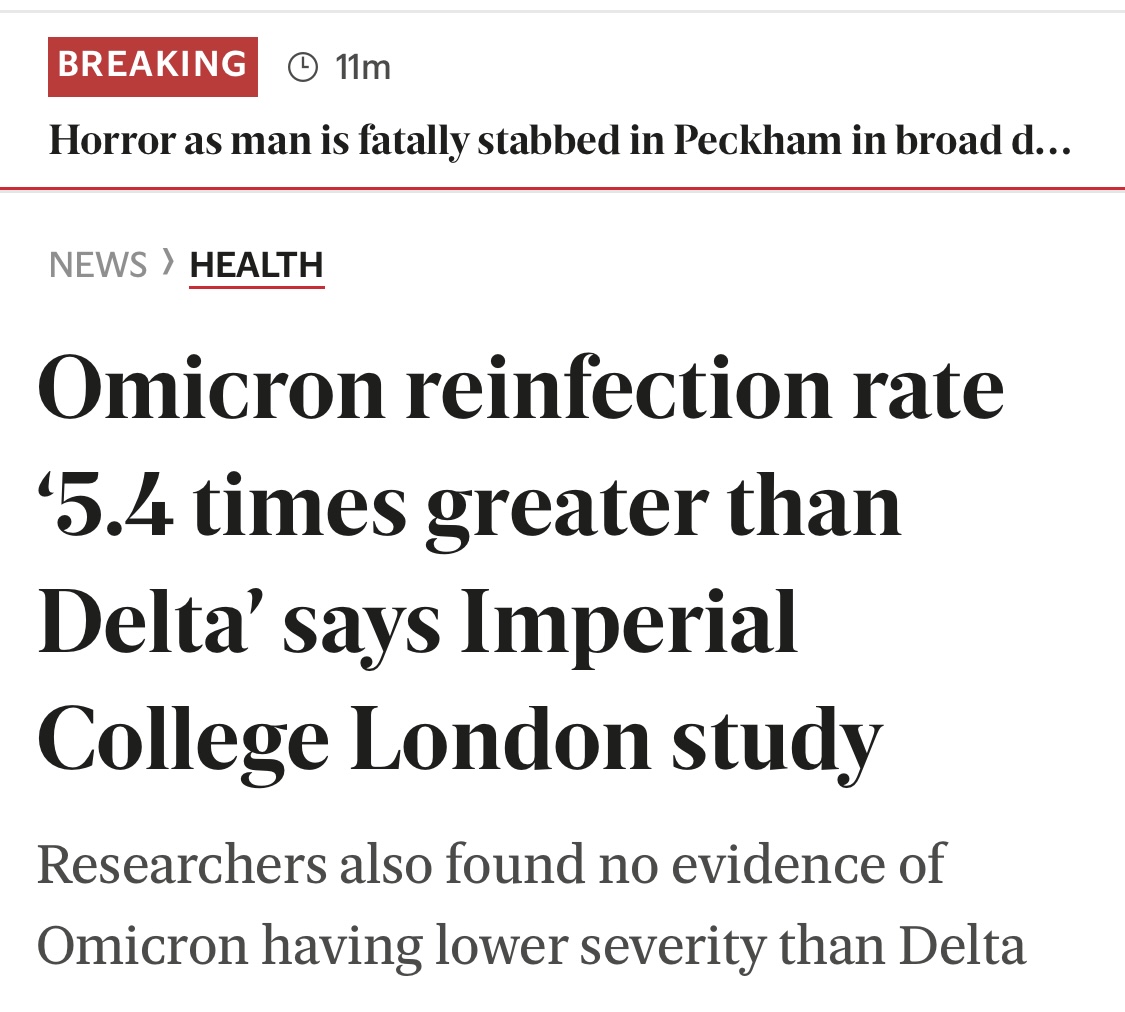This screenshot has width=1125, height=1012.
Task: Open the HEALTH section breadcrumb
Action: coord(257,265)
